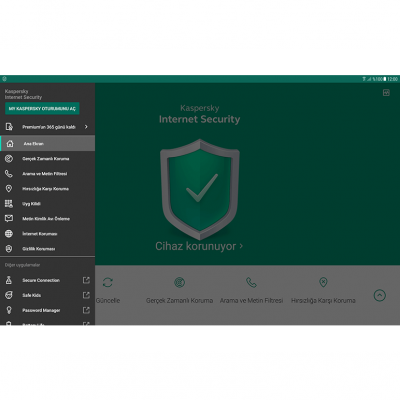Click the Gerçek Zamanlı Koruma label in bottom bar
Image resolution: width=400 pixels, height=400 pixels.
(179, 301)
